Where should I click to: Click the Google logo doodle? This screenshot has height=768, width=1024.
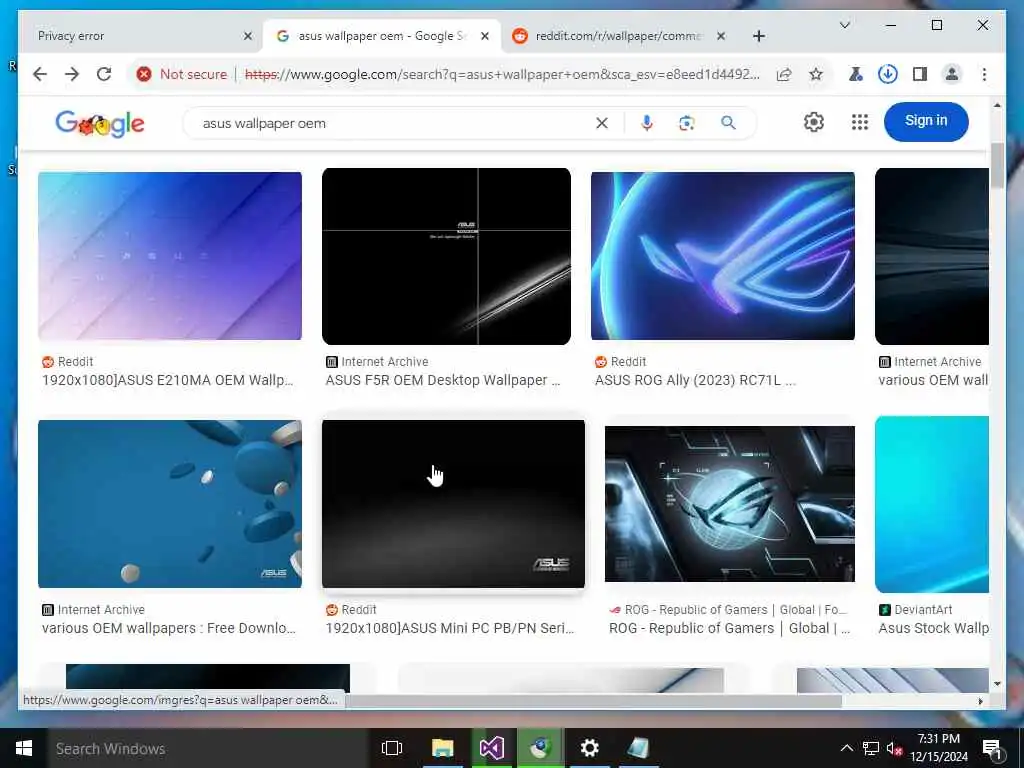[x=100, y=123]
